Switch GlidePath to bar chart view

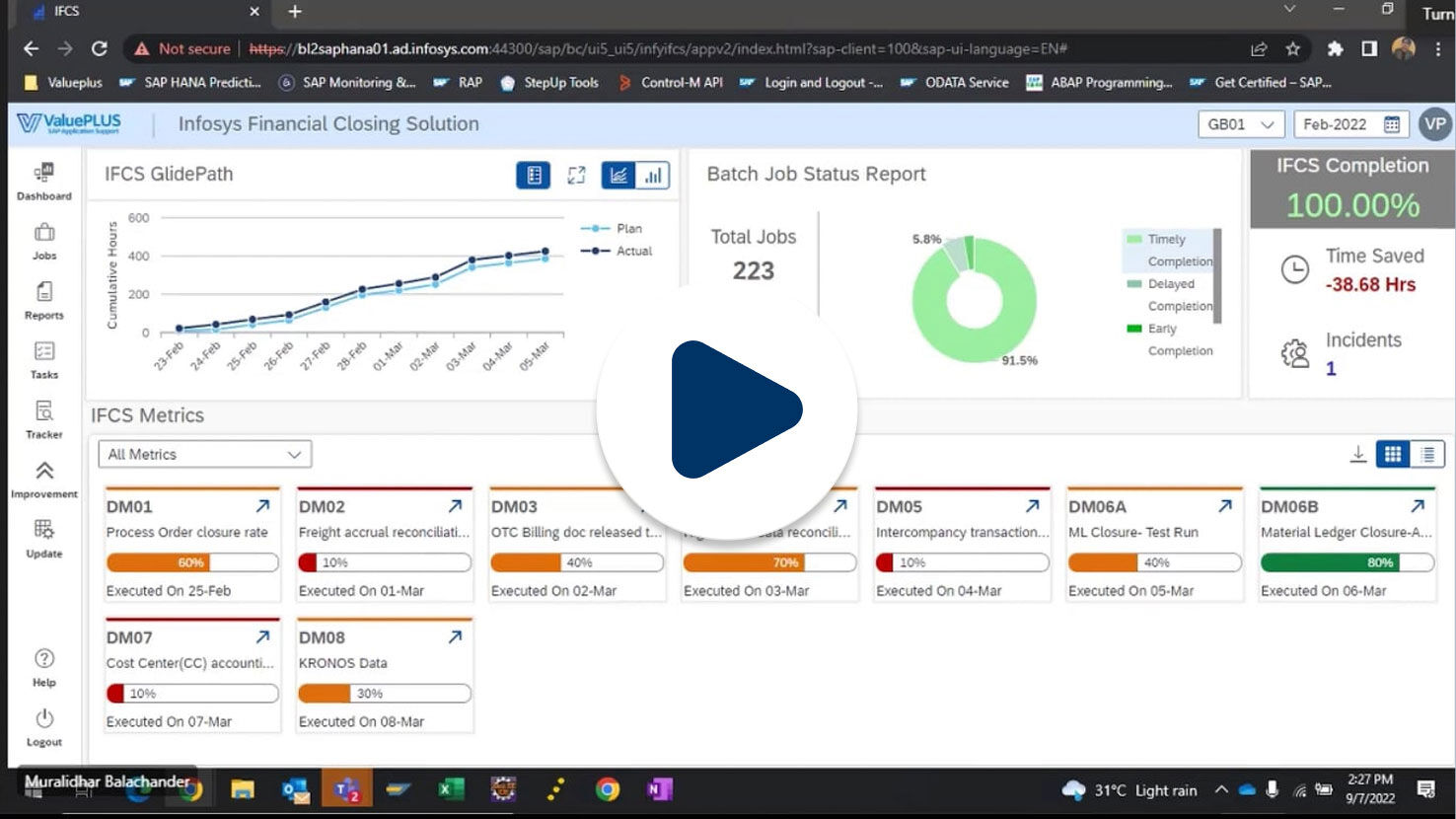[x=653, y=176]
